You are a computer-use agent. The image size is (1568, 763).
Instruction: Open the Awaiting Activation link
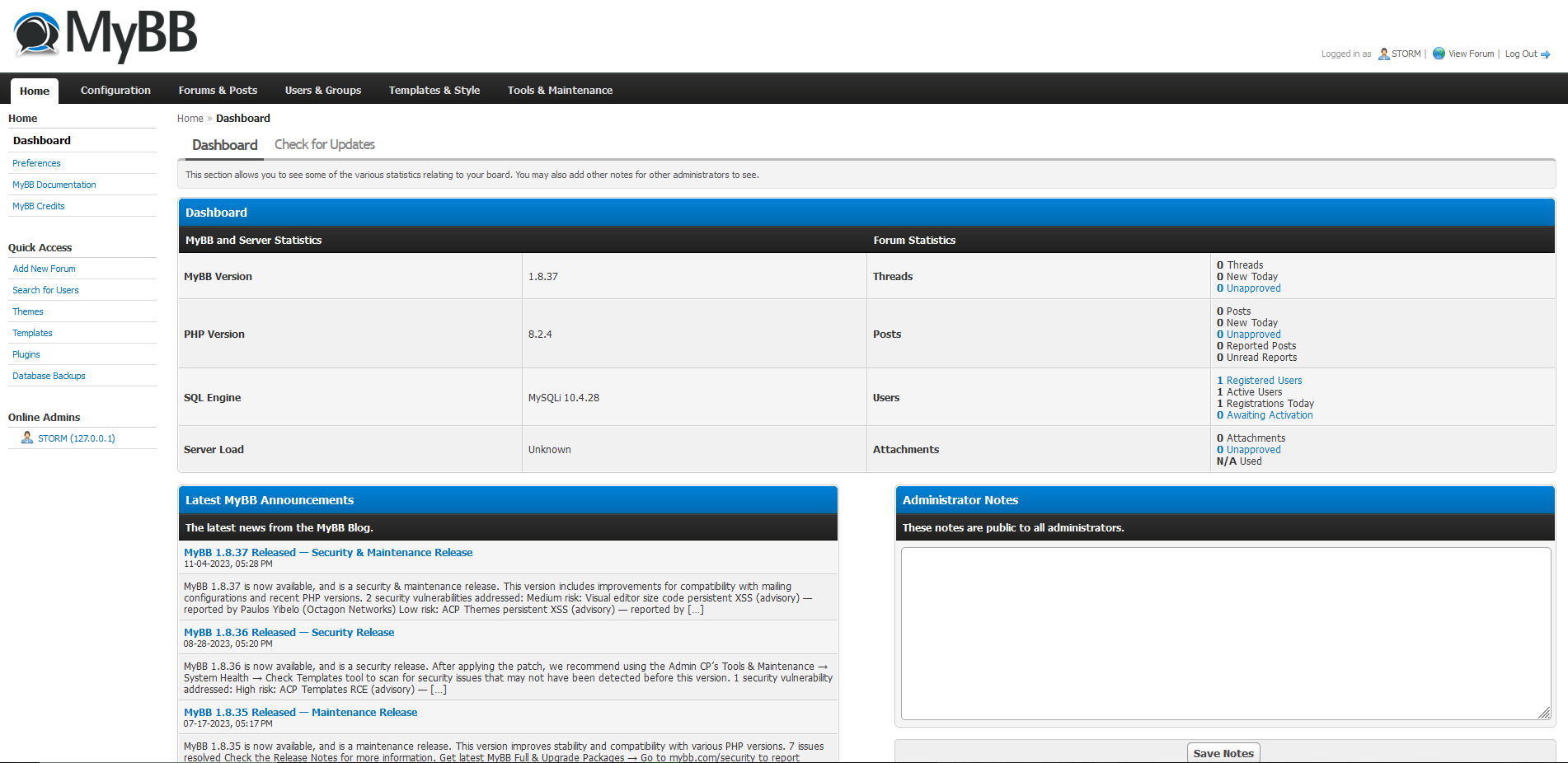tap(1265, 415)
